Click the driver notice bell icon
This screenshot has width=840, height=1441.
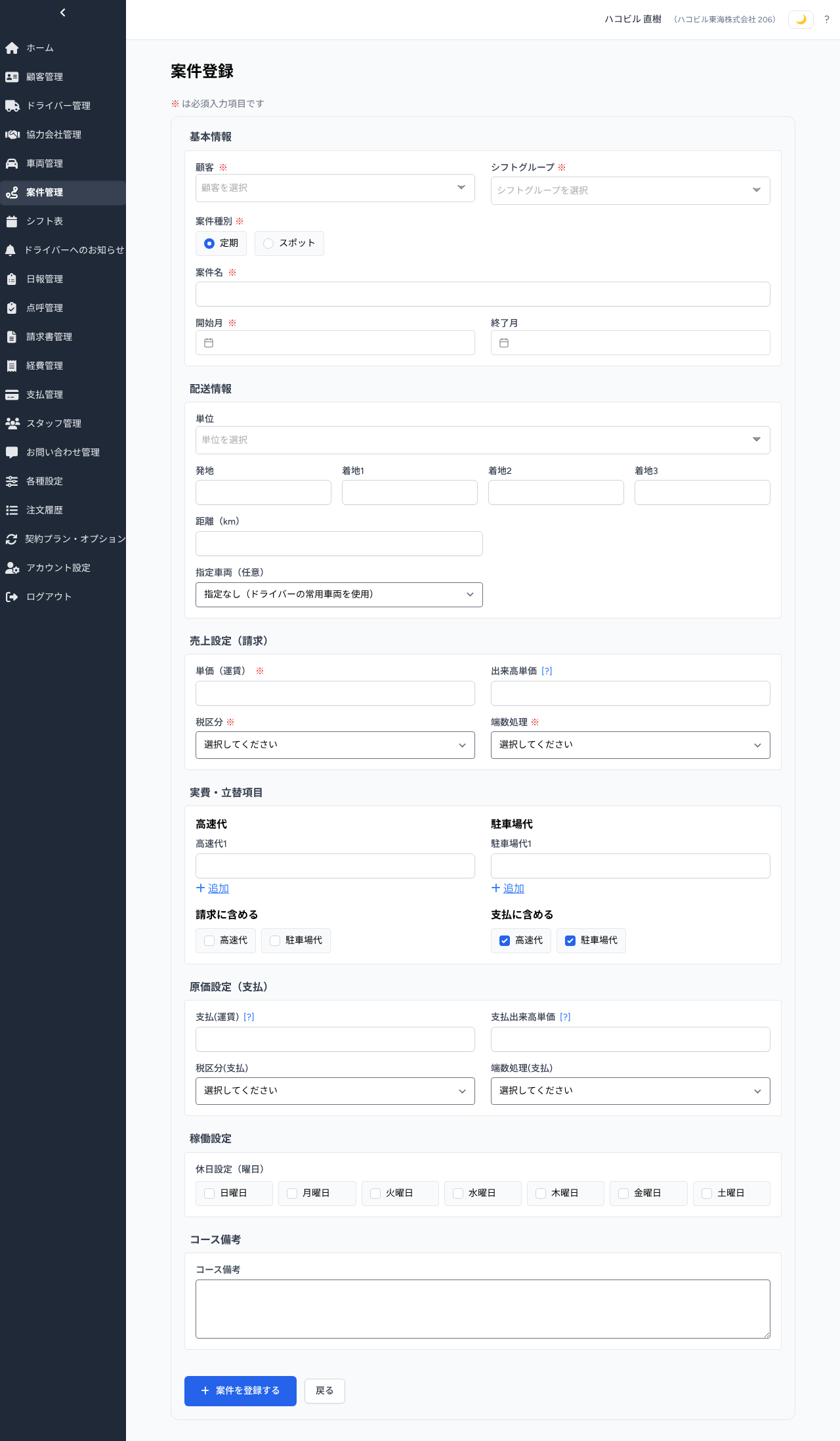pyautogui.click(x=10, y=250)
